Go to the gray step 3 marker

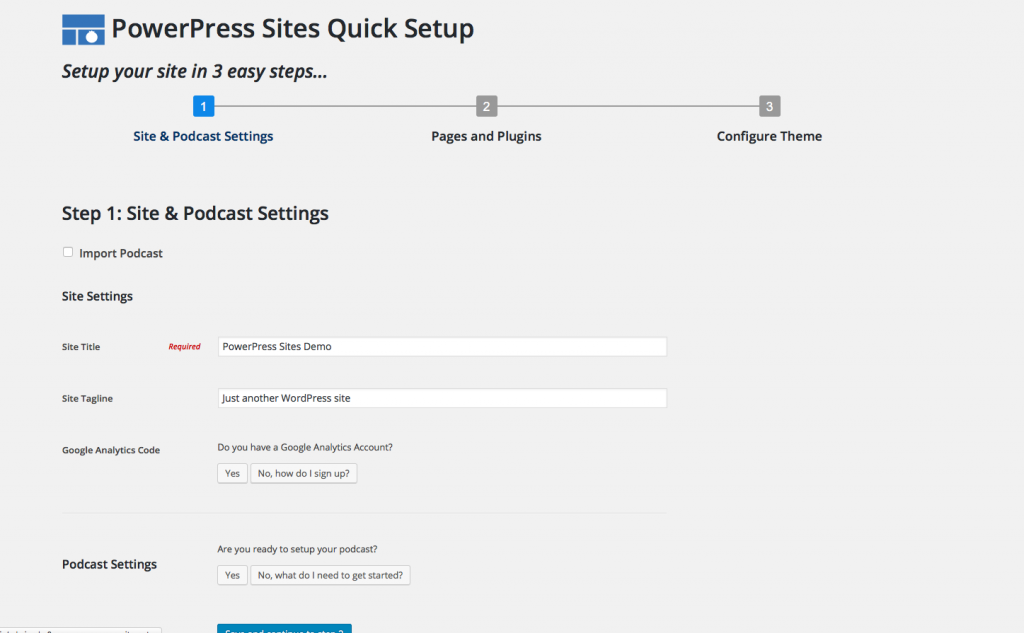pos(769,106)
